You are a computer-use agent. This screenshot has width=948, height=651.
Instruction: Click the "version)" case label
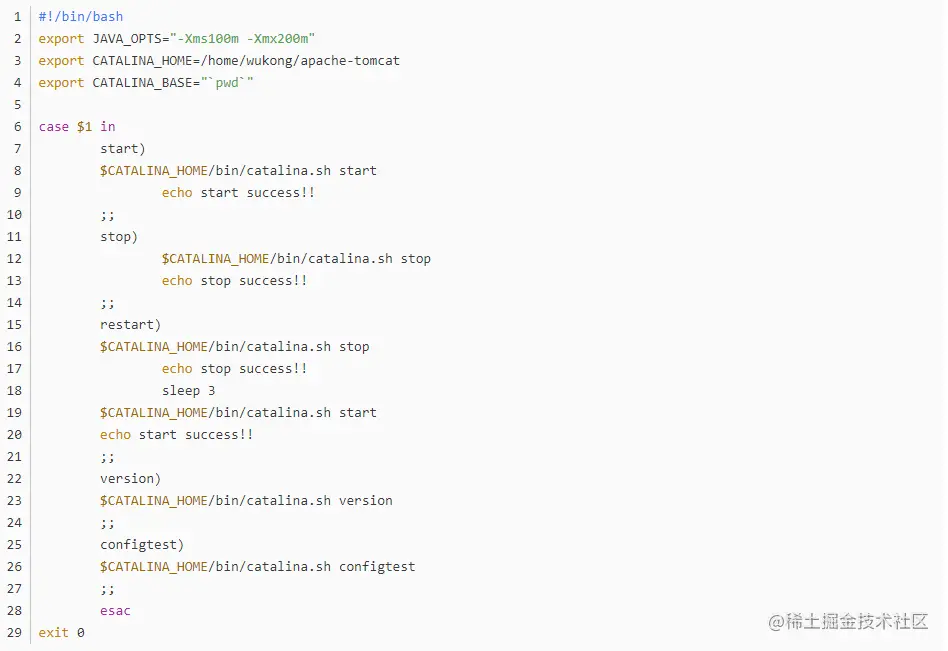point(130,479)
